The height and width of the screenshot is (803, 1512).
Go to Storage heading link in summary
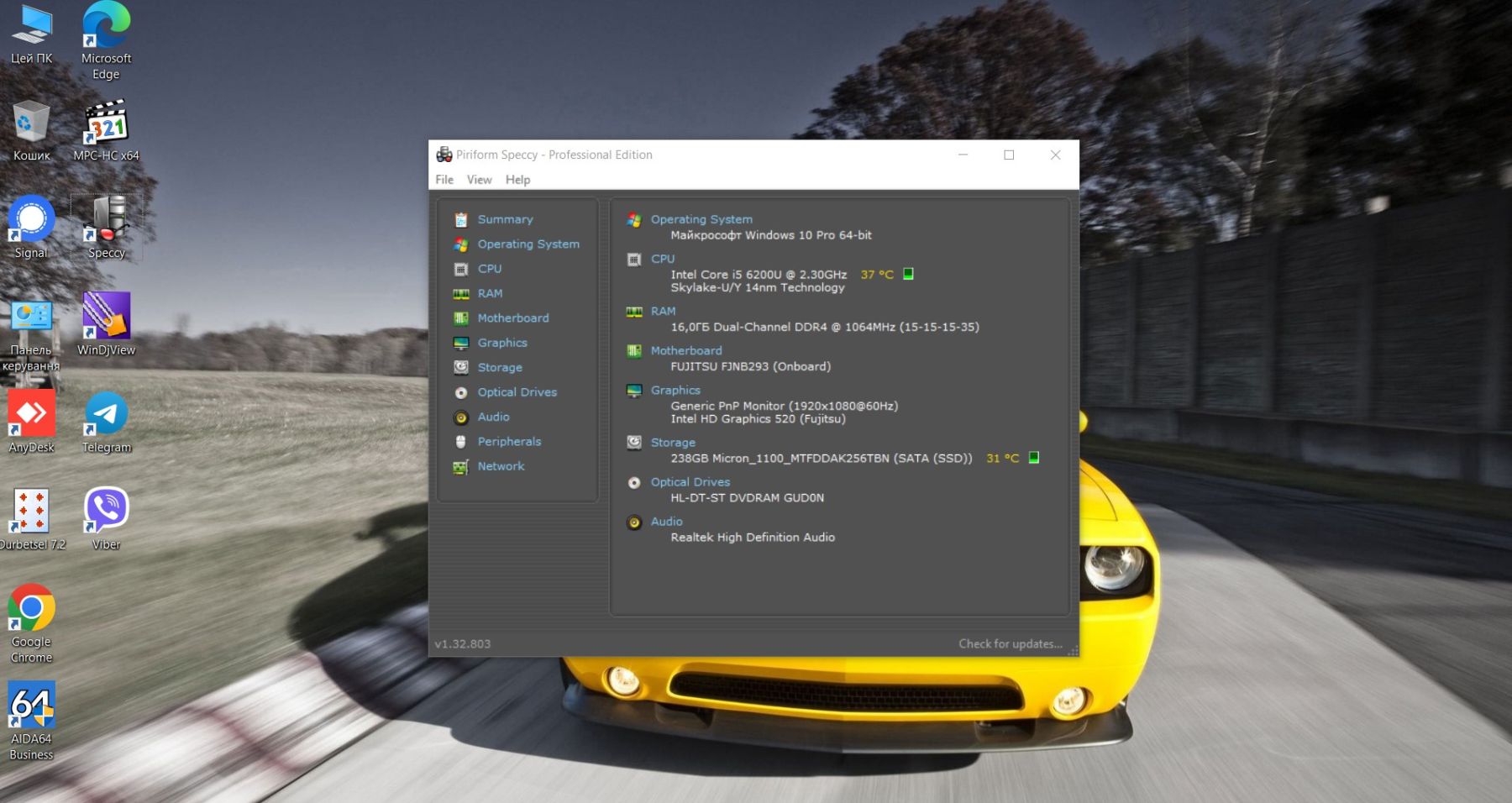(x=673, y=442)
